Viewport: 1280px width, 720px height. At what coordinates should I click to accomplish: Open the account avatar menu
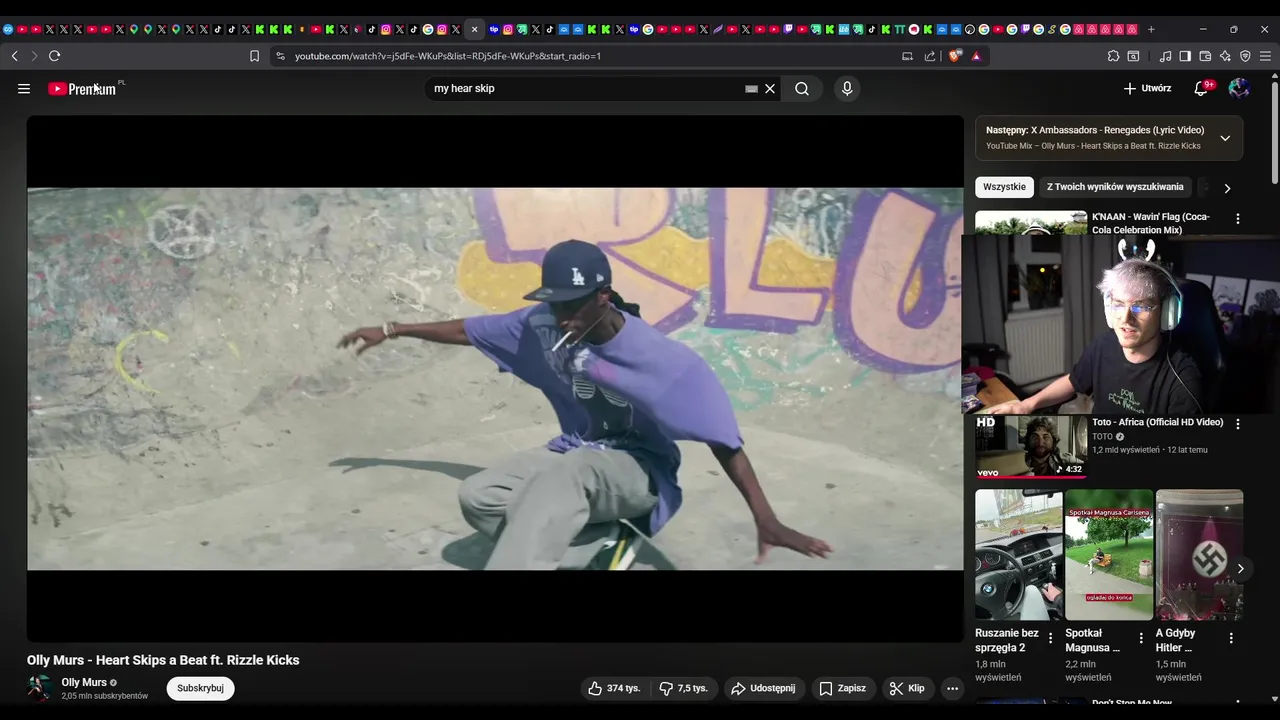coord(1239,89)
